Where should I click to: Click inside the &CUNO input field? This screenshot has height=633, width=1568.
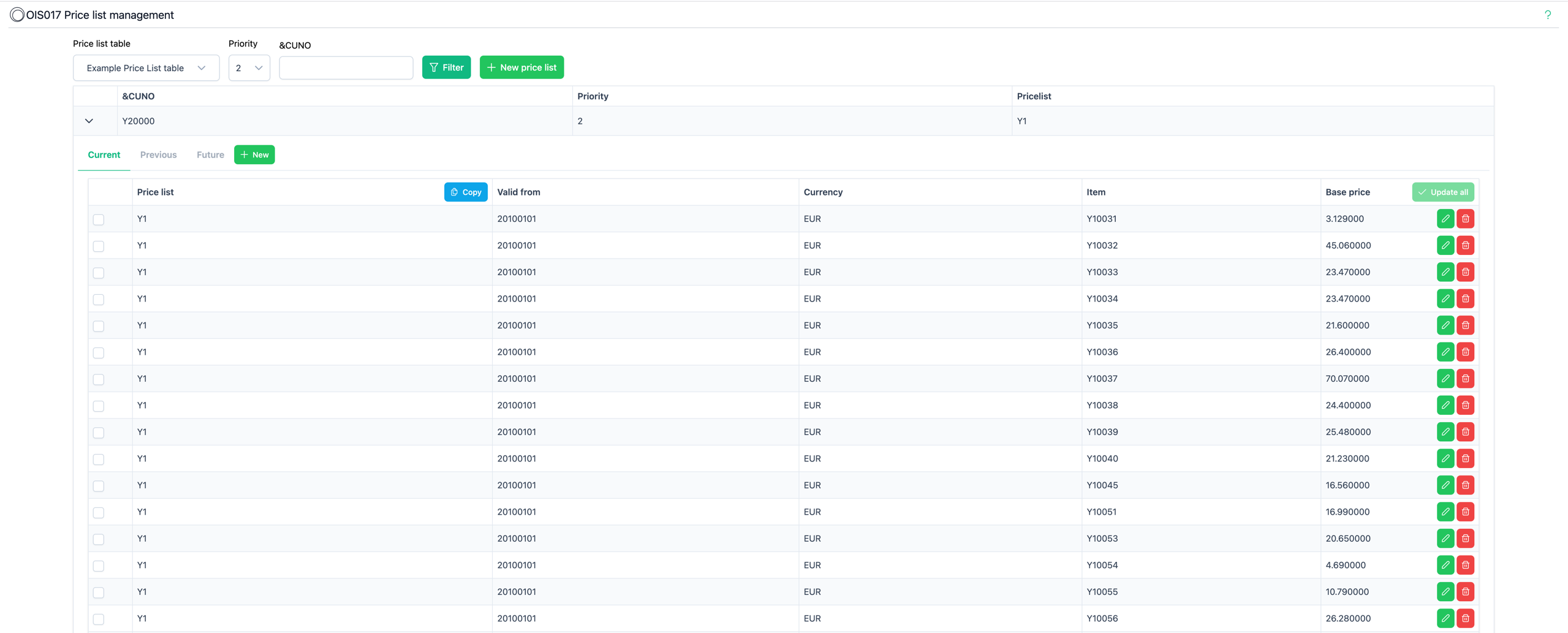[346, 67]
